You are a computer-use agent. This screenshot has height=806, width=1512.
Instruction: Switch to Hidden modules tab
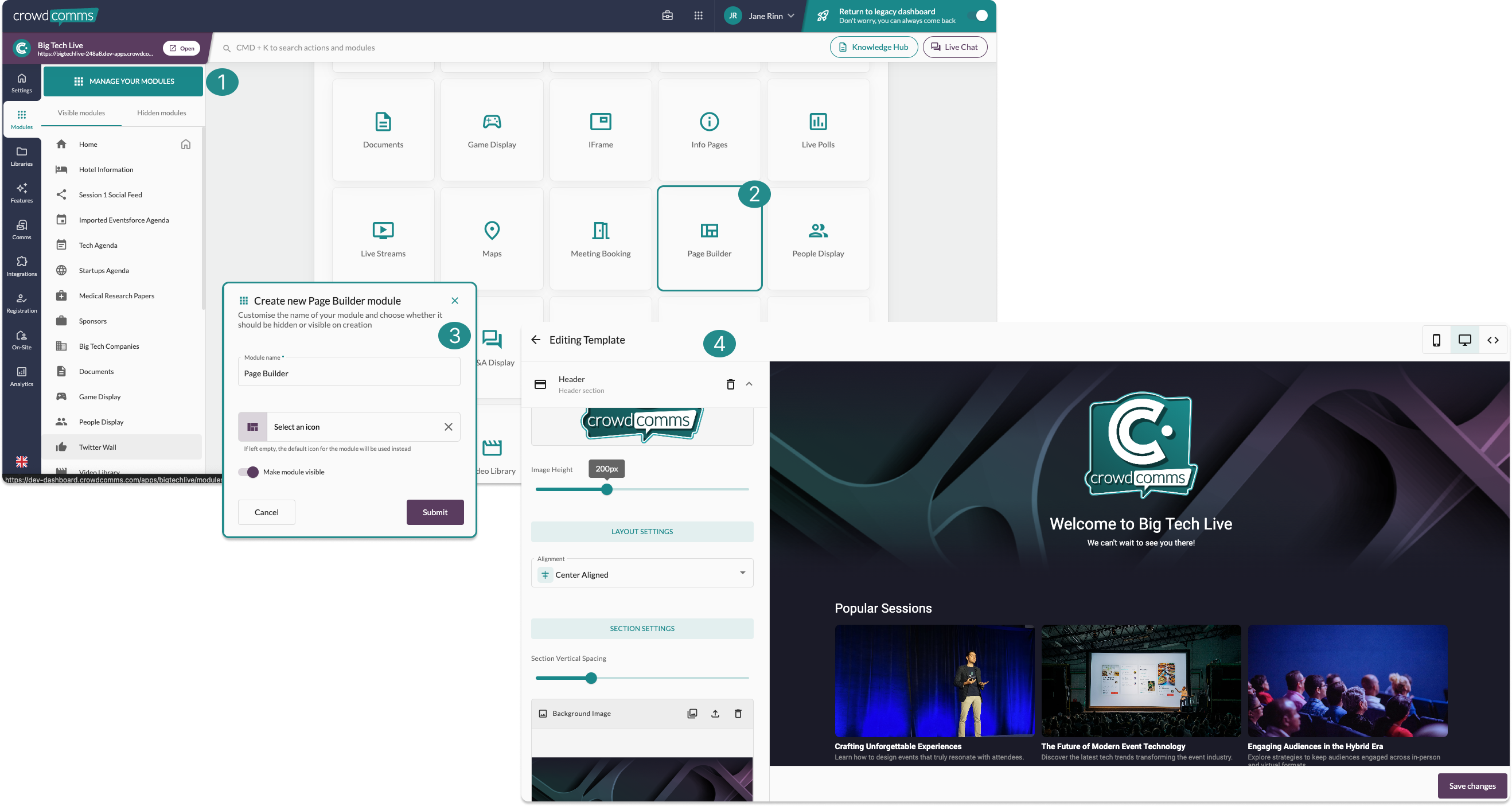pos(161,112)
